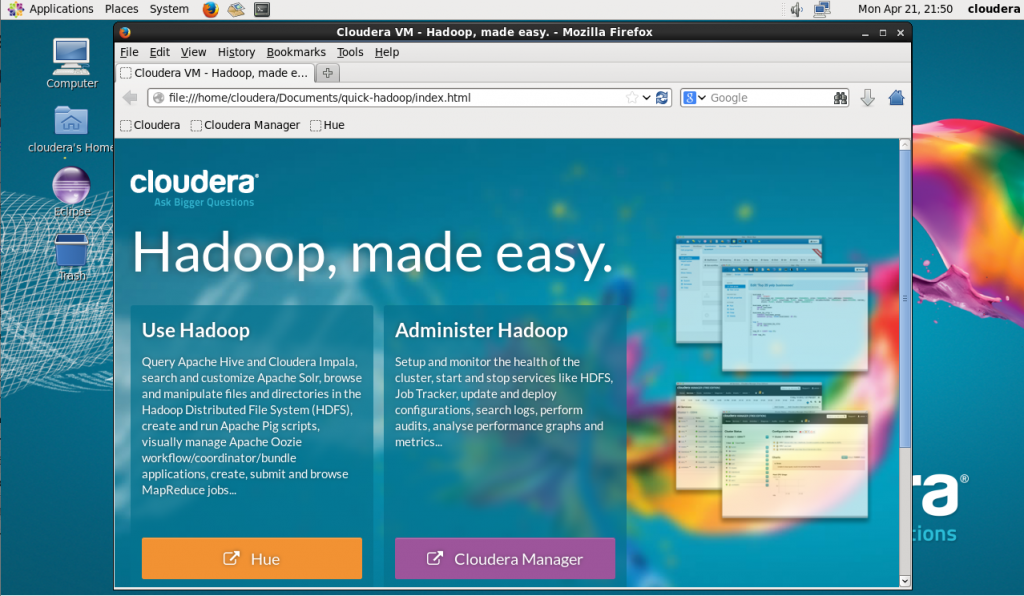
Task: Open the Firefox downloads arrow
Action: pyautogui.click(x=867, y=98)
